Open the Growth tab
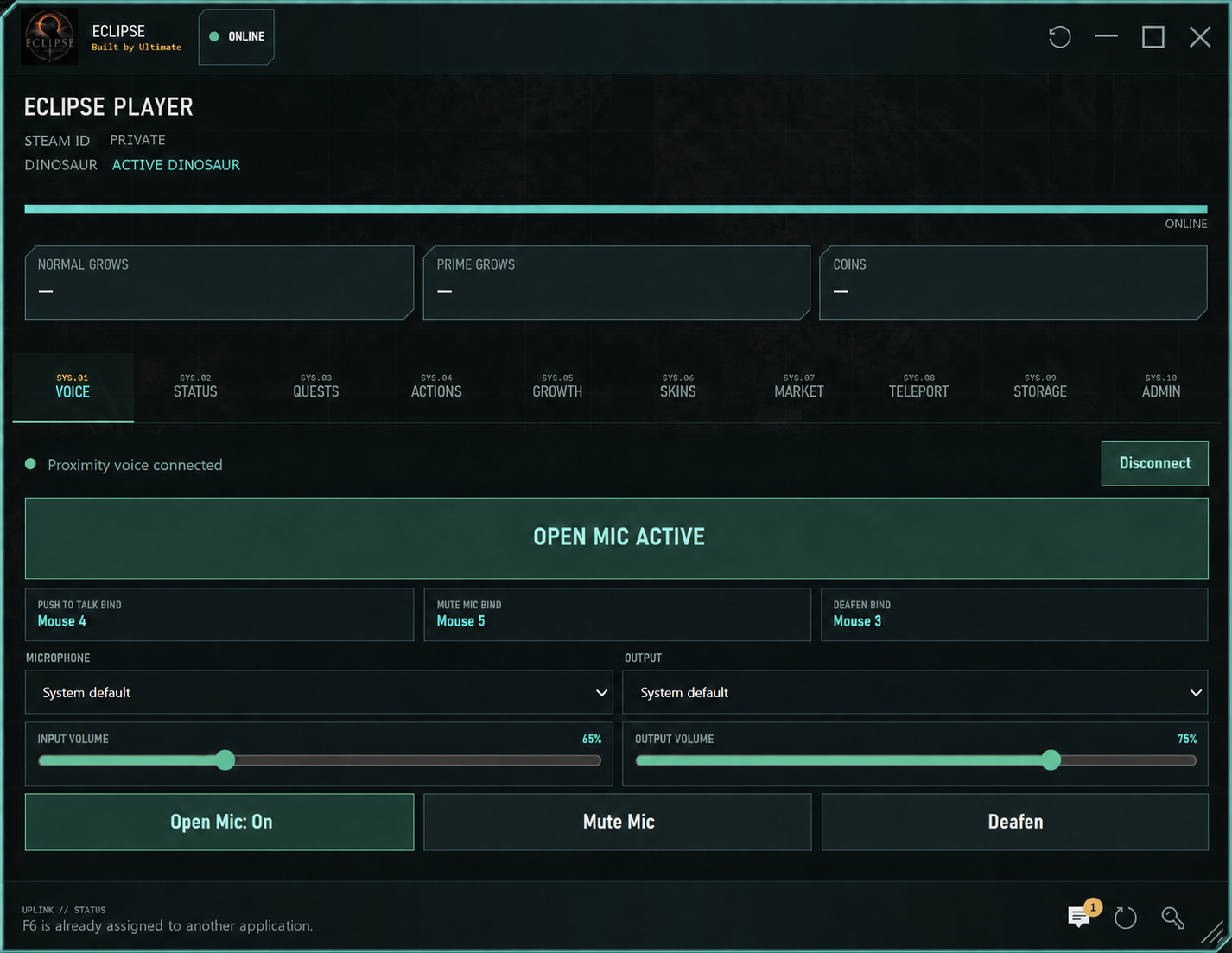Screen dimensions: 1232x953 (x=557, y=386)
